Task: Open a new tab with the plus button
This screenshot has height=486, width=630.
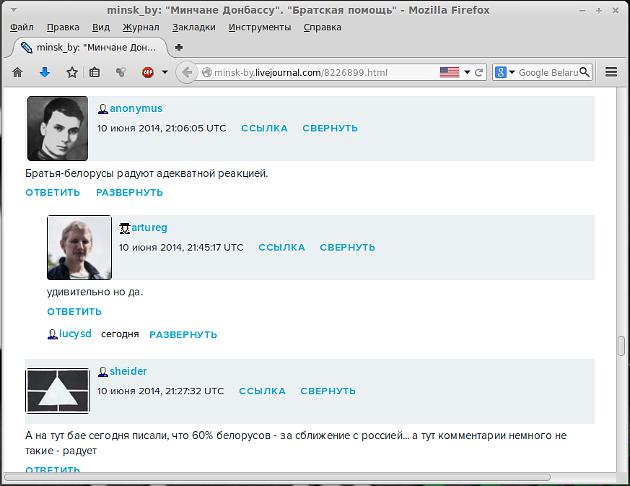Action: point(179,47)
